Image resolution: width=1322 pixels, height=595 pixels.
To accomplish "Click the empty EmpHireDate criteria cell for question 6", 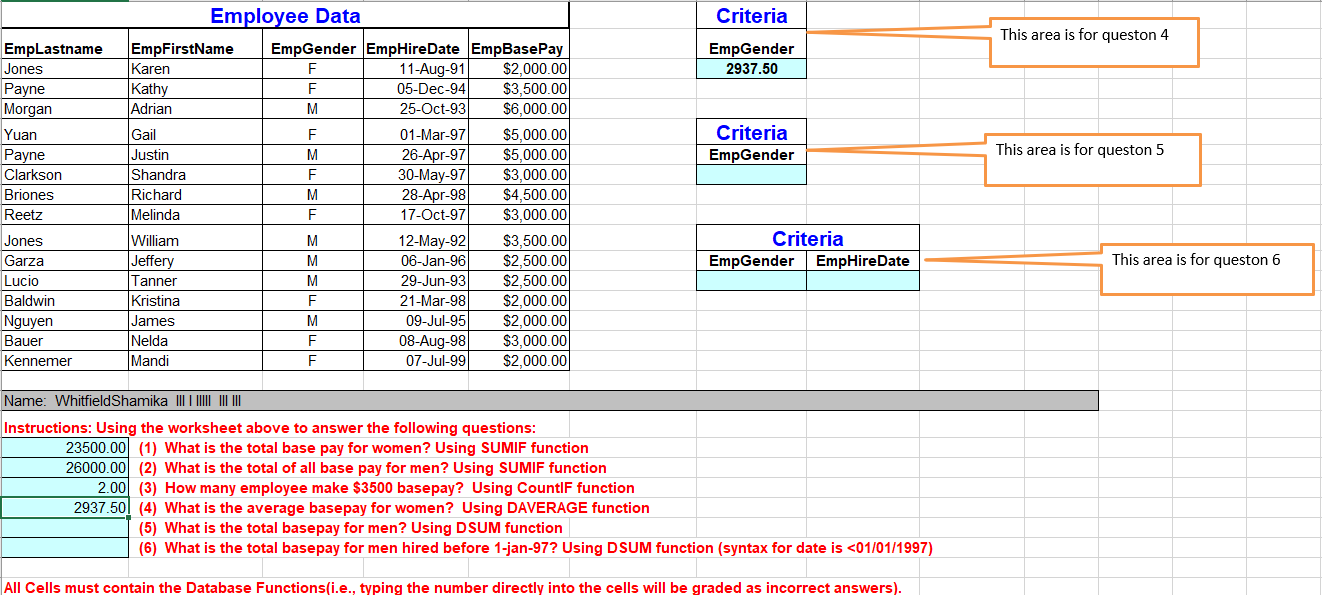I will click(x=863, y=280).
